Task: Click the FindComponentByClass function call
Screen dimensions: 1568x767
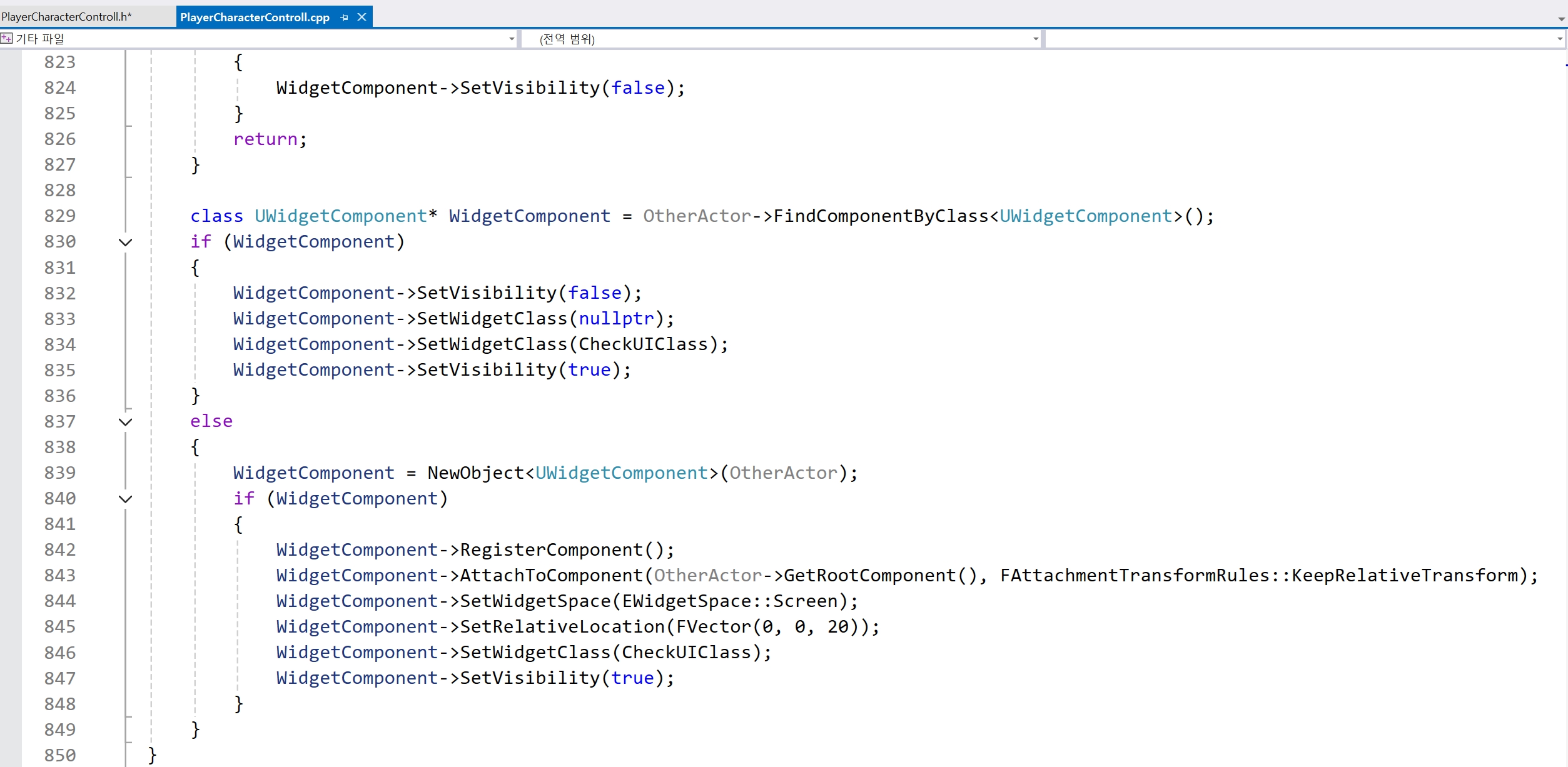Action: pos(881,216)
